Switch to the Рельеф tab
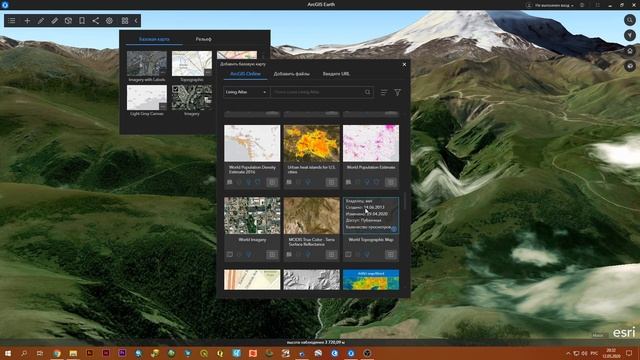Image resolution: width=640 pixels, height=360 pixels. tap(203, 39)
